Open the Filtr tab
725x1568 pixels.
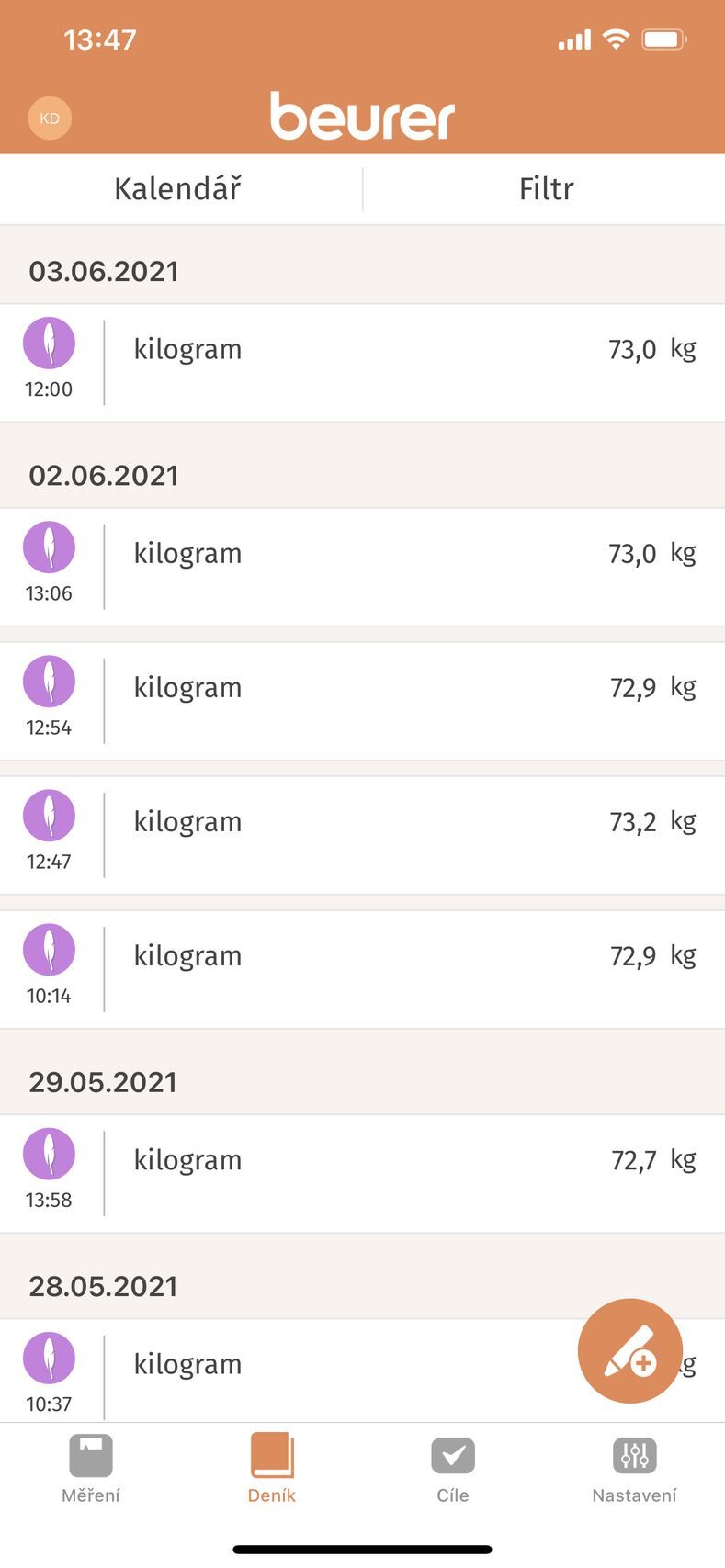[545, 189]
